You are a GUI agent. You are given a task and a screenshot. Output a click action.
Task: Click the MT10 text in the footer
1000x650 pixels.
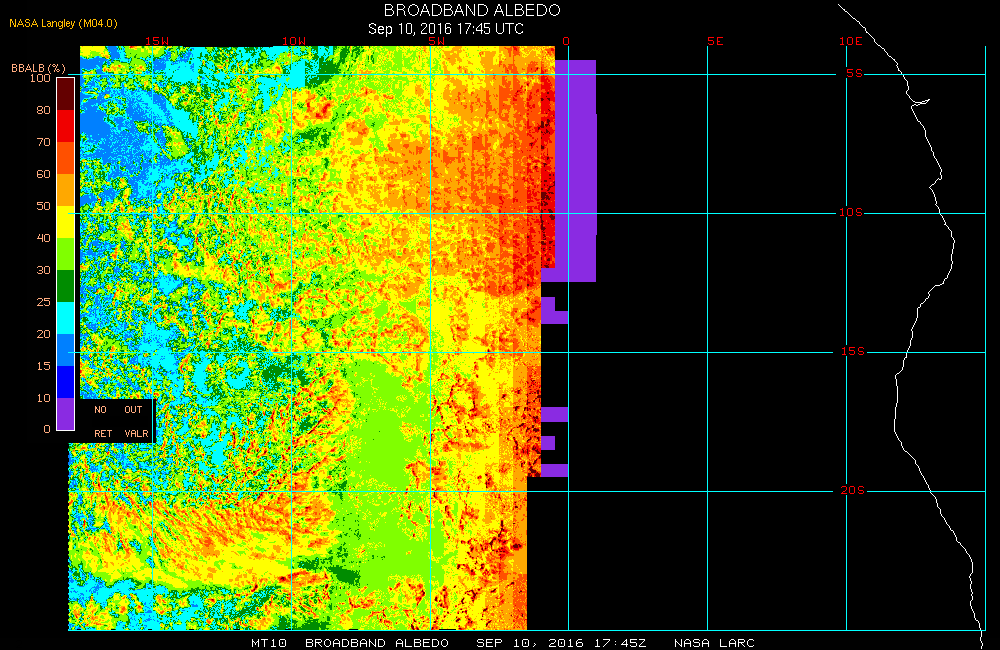pos(268,643)
